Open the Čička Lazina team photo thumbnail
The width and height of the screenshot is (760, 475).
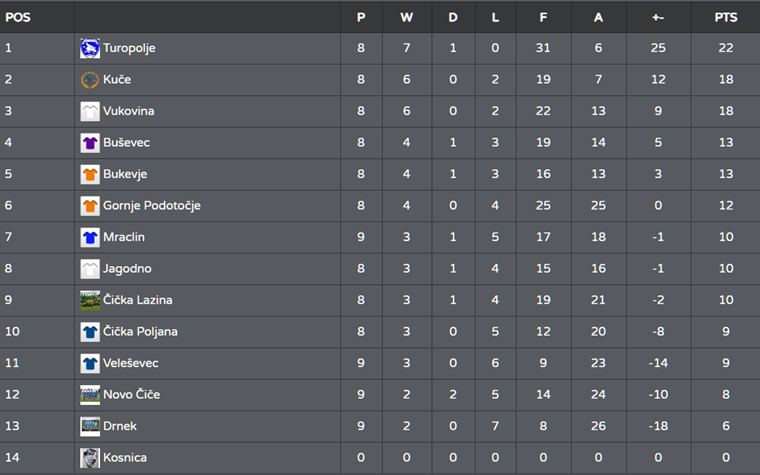(x=90, y=300)
